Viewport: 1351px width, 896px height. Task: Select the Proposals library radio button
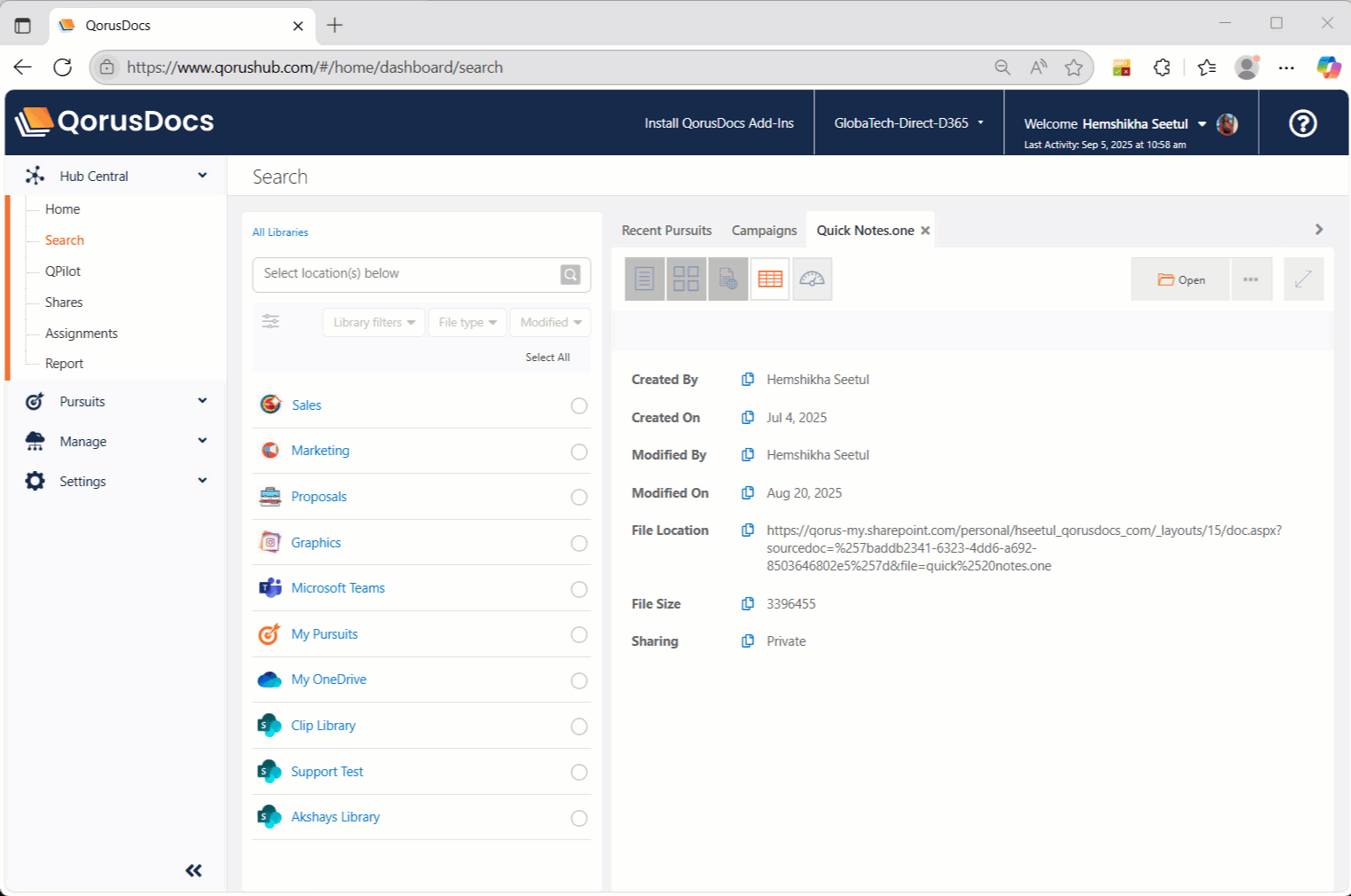tap(579, 498)
